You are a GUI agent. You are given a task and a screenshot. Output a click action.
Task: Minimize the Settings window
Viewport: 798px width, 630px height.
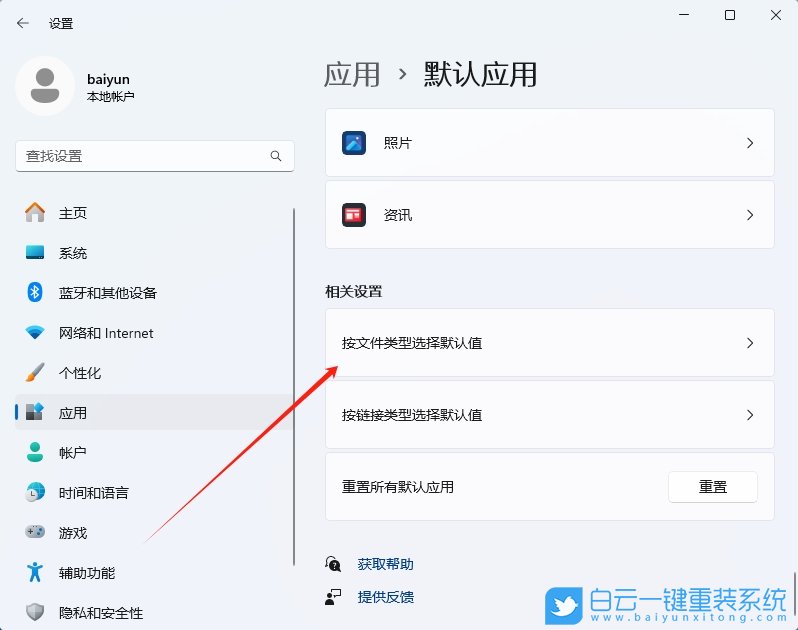coord(684,15)
